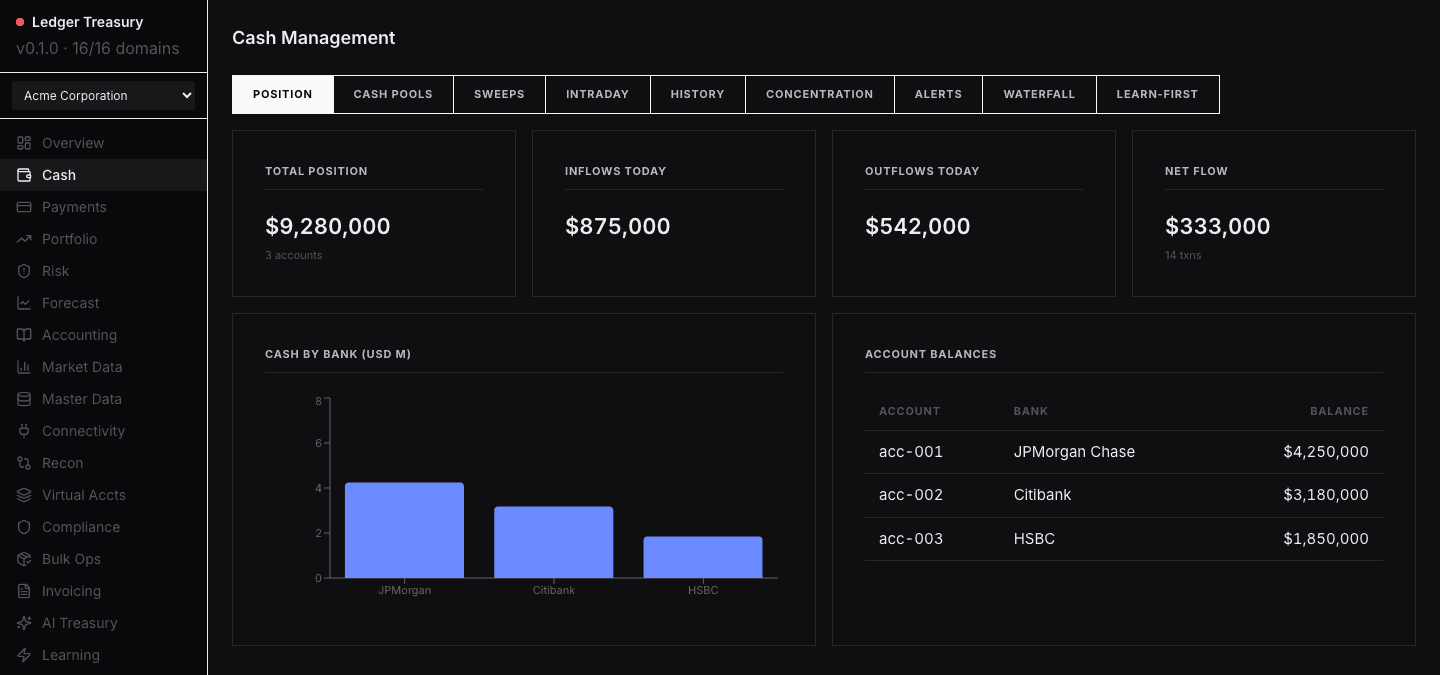Screen dimensions: 1440x675
Task: Switch to the Intraday tab
Action: point(598,94)
